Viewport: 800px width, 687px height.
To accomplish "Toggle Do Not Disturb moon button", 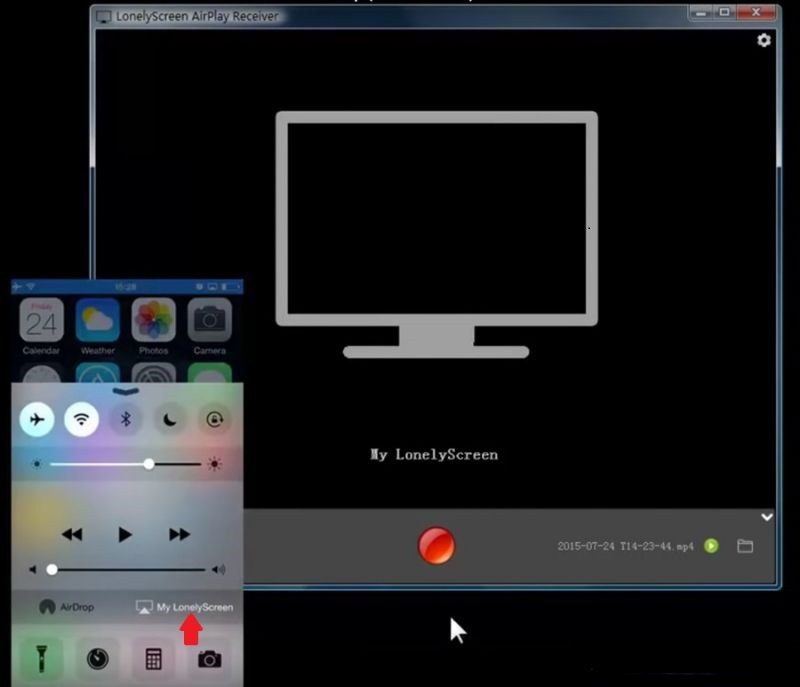I will tap(170, 419).
